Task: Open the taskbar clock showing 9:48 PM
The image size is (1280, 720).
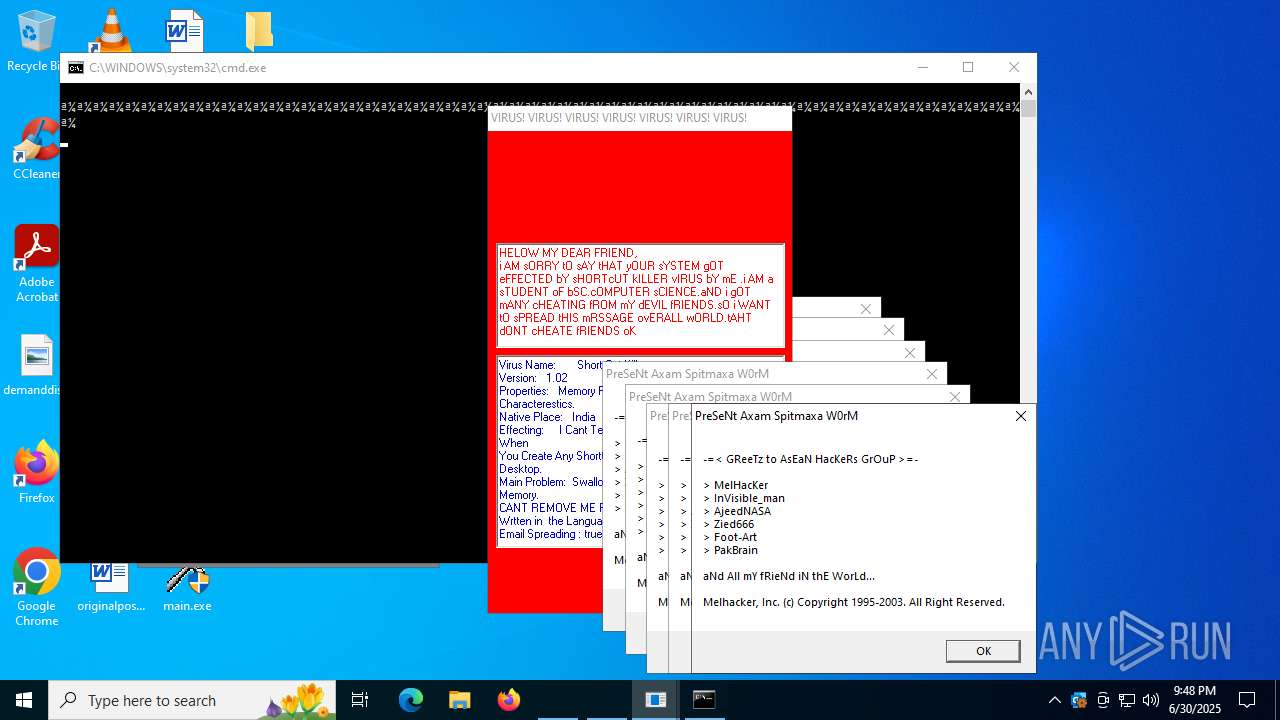Action: tap(1194, 700)
